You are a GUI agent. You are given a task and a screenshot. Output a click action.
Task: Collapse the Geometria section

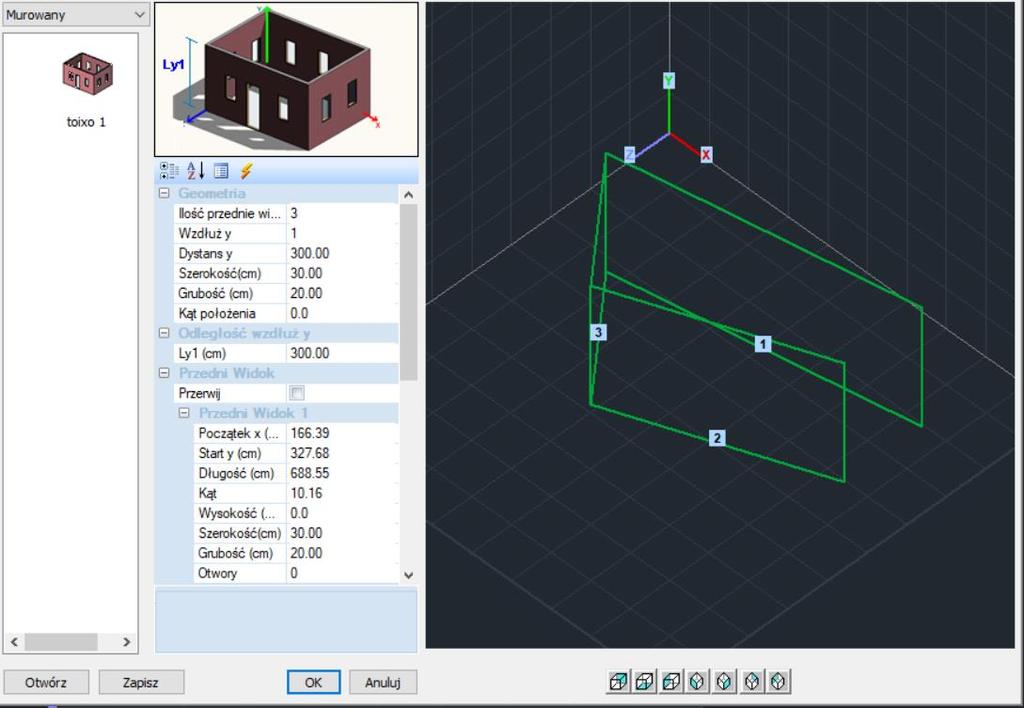click(165, 193)
